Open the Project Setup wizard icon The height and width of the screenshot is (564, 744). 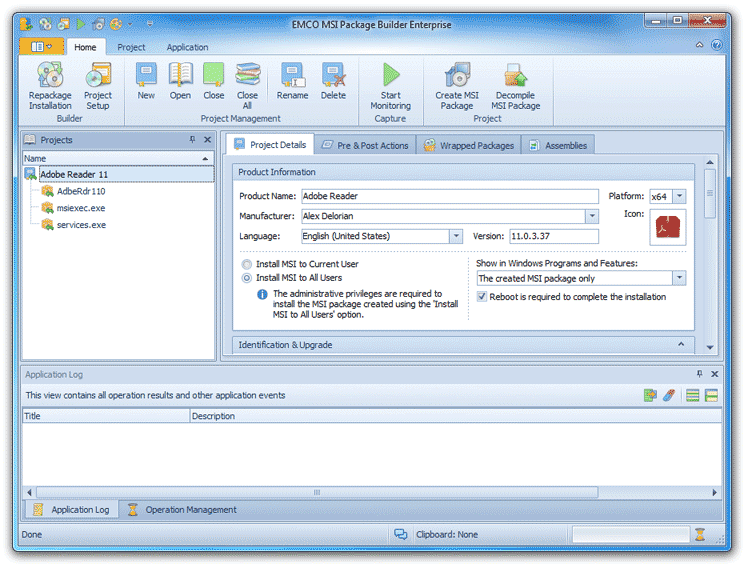pyautogui.click(x=98, y=75)
